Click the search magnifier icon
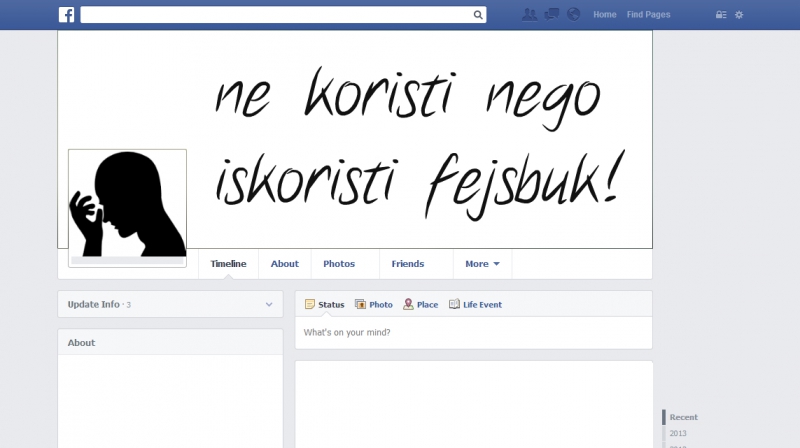Screen dimensions: 800x448 coord(478,15)
